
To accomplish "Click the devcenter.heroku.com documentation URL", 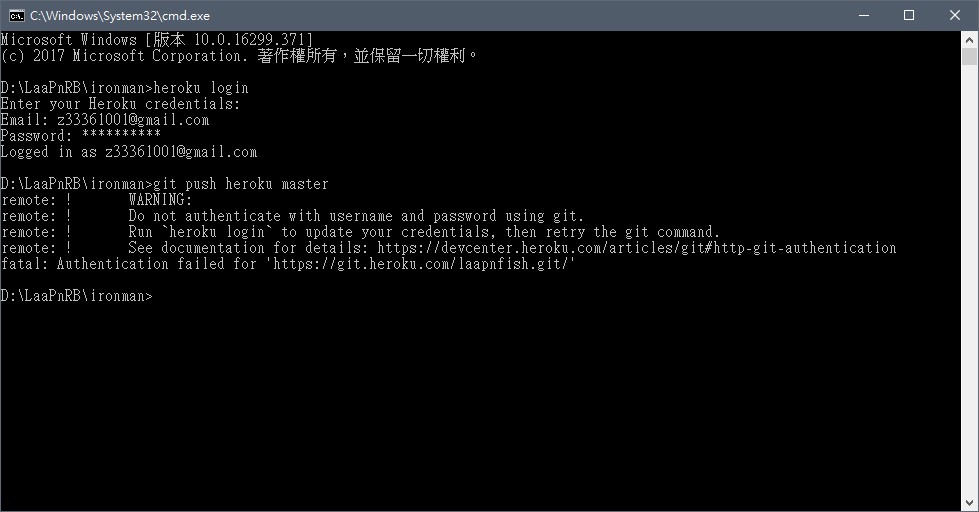I will (x=637, y=248).
